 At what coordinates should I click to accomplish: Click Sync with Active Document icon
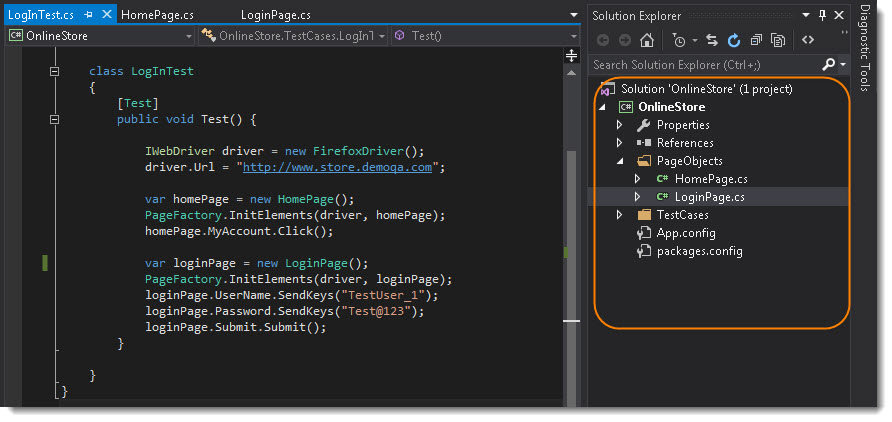click(711, 41)
